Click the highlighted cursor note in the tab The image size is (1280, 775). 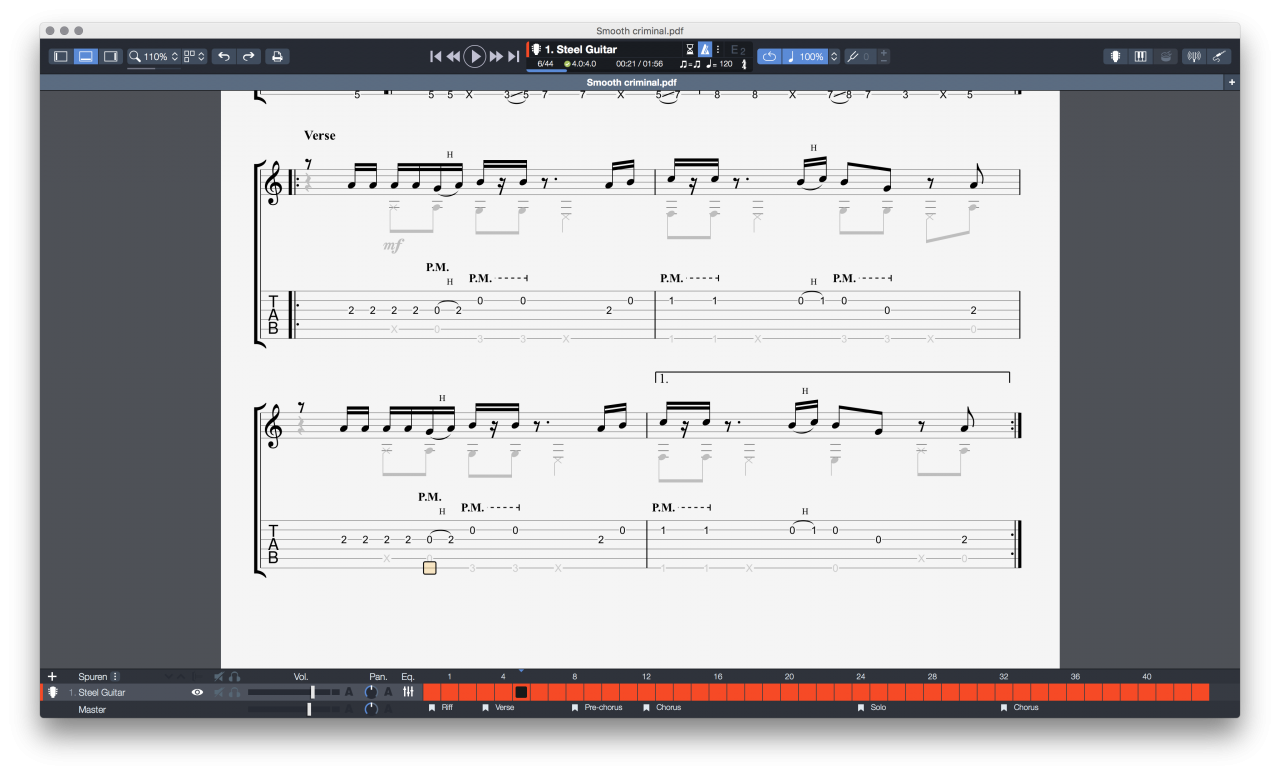click(x=430, y=568)
